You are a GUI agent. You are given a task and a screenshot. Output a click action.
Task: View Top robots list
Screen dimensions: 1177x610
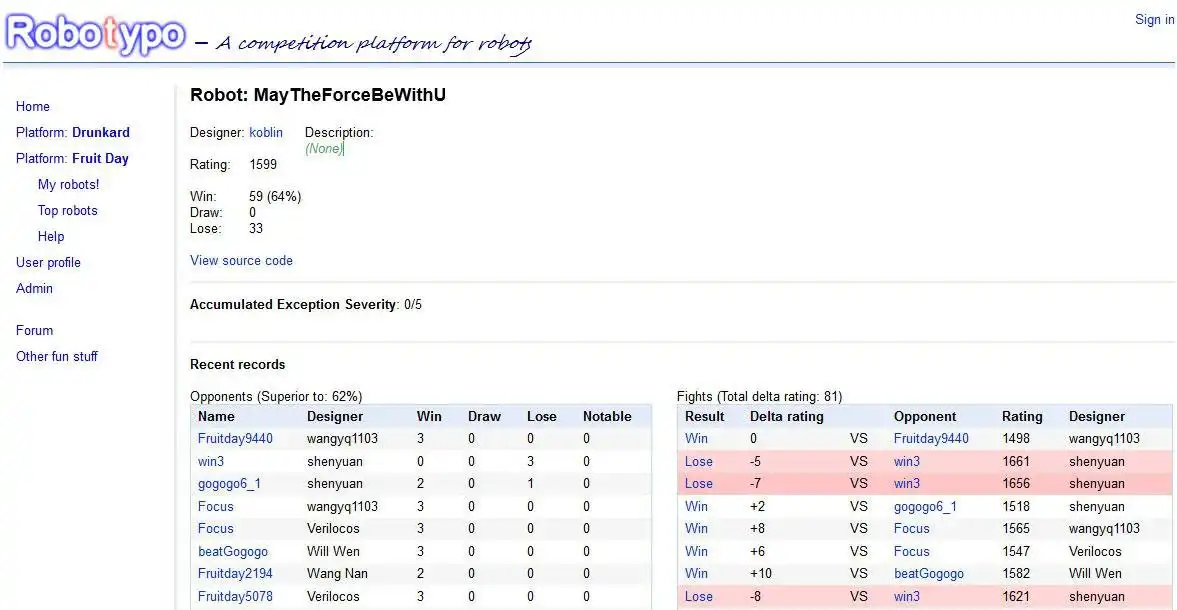(x=68, y=211)
